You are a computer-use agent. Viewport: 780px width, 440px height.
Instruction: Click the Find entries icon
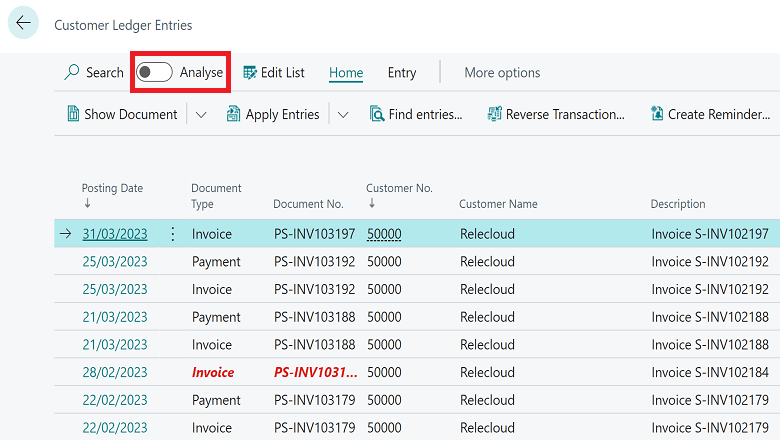click(377, 114)
